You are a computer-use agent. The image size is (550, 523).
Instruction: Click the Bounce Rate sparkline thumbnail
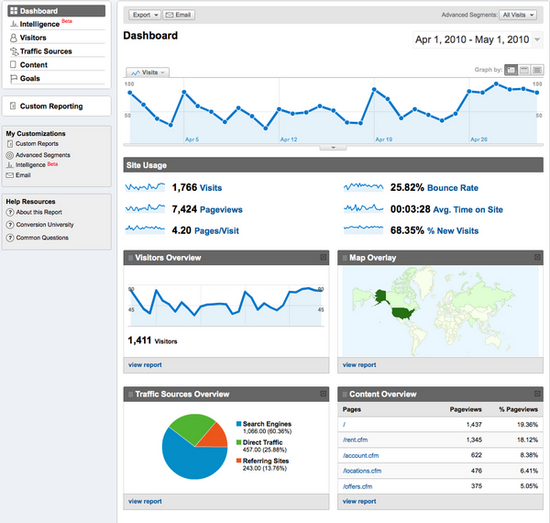click(363, 187)
